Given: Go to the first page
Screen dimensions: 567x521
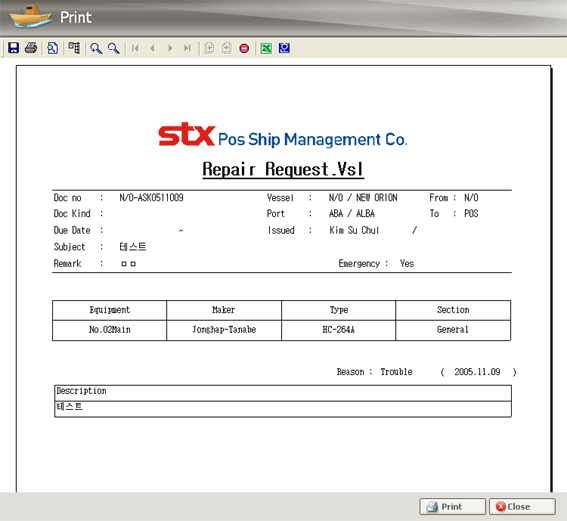Looking at the screenshot, I should (x=135, y=48).
